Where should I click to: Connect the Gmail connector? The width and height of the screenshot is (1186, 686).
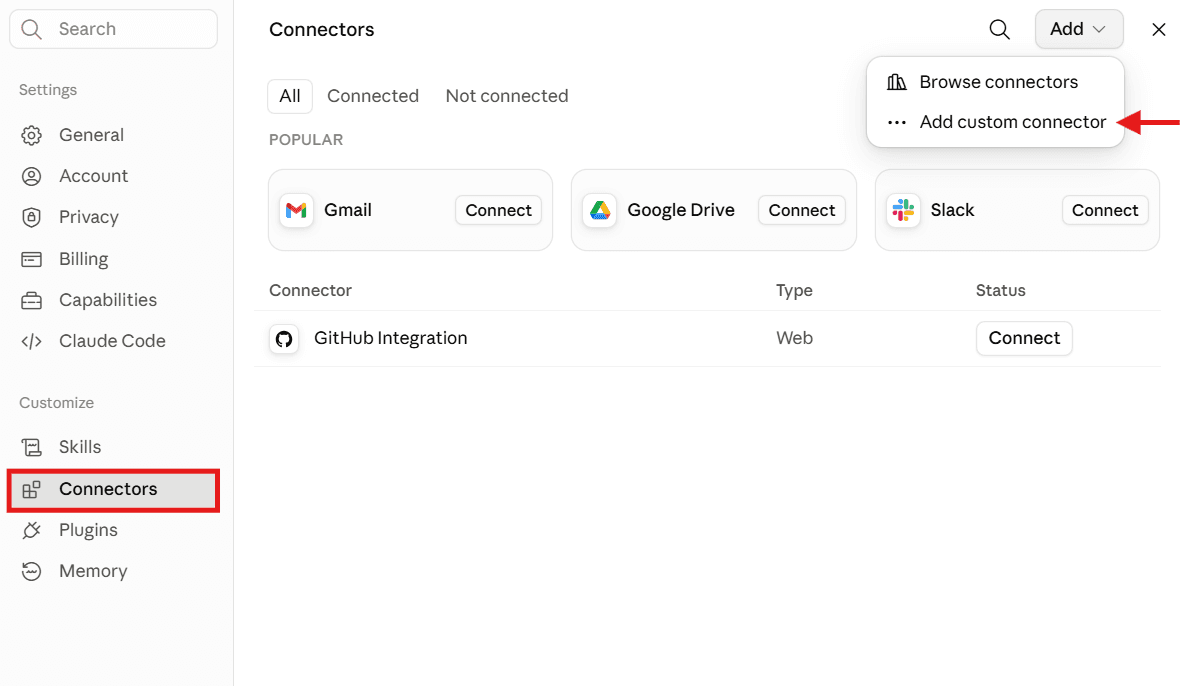[498, 210]
